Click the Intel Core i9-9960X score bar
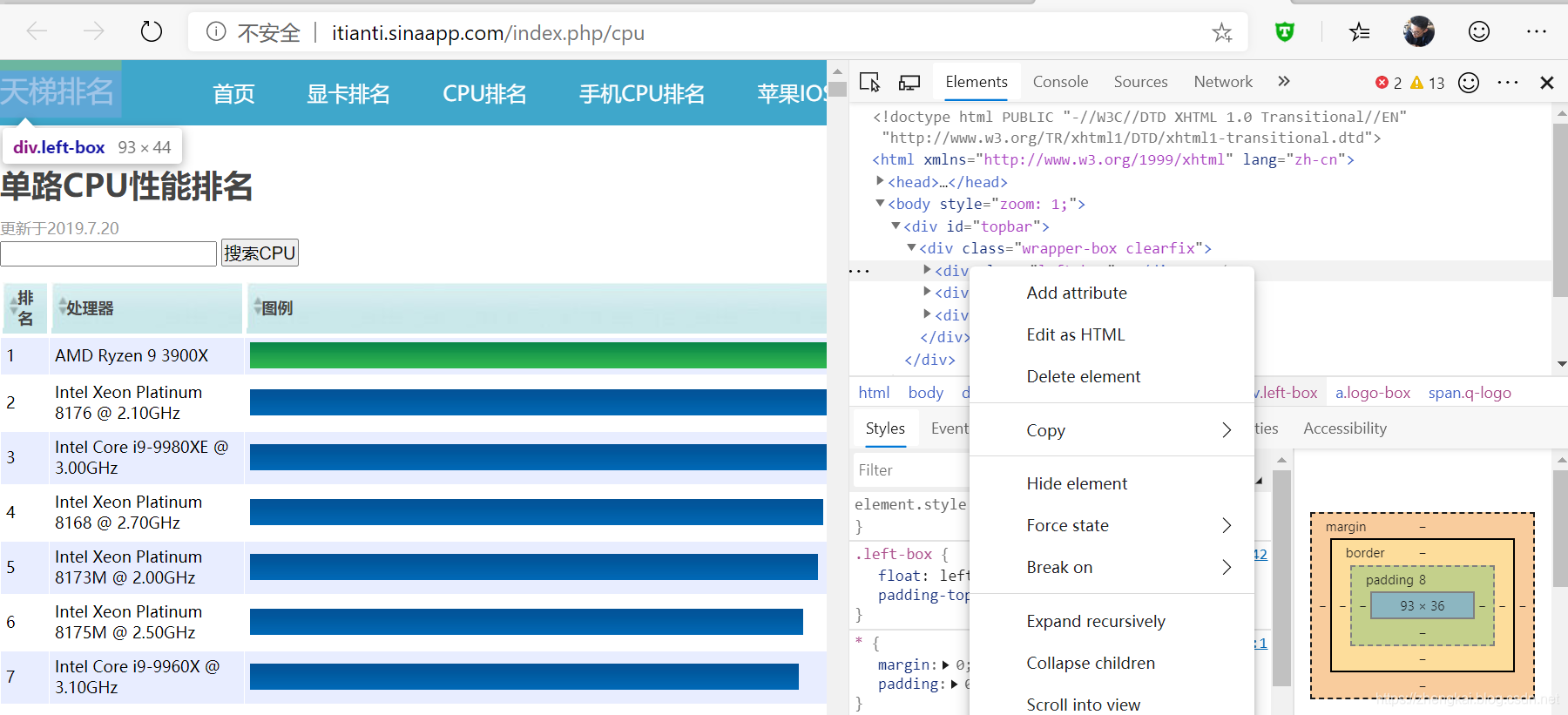Image resolution: width=1568 pixels, height=715 pixels. (x=524, y=677)
